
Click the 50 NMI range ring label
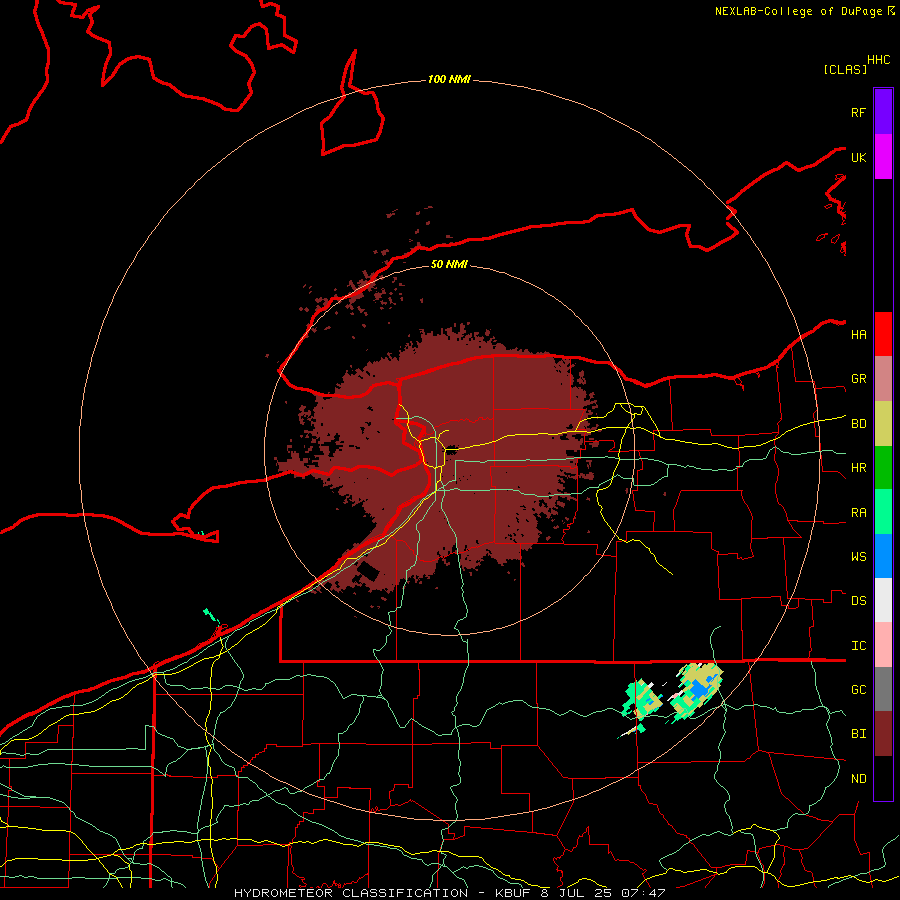coord(449,264)
